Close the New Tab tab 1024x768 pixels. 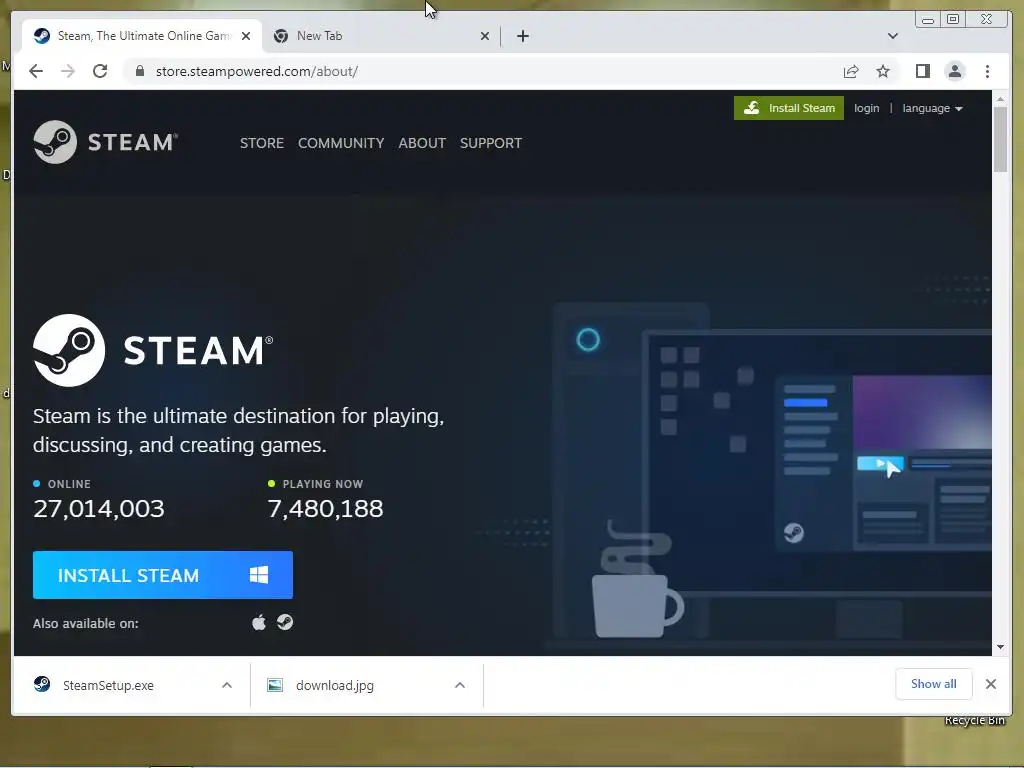(x=485, y=36)
